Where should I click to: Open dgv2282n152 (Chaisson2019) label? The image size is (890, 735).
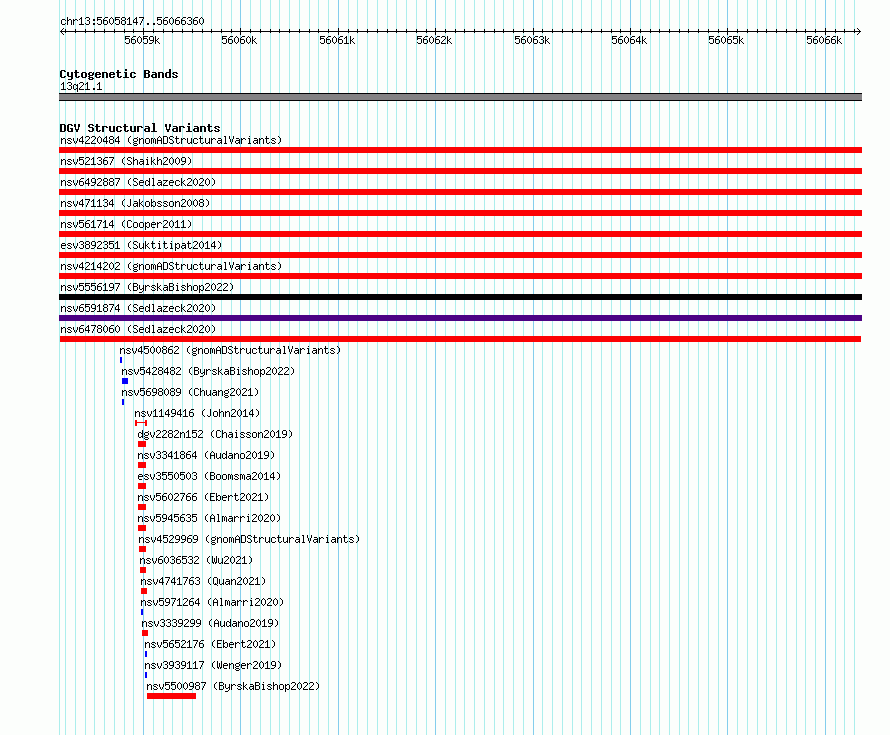point(215,434)
